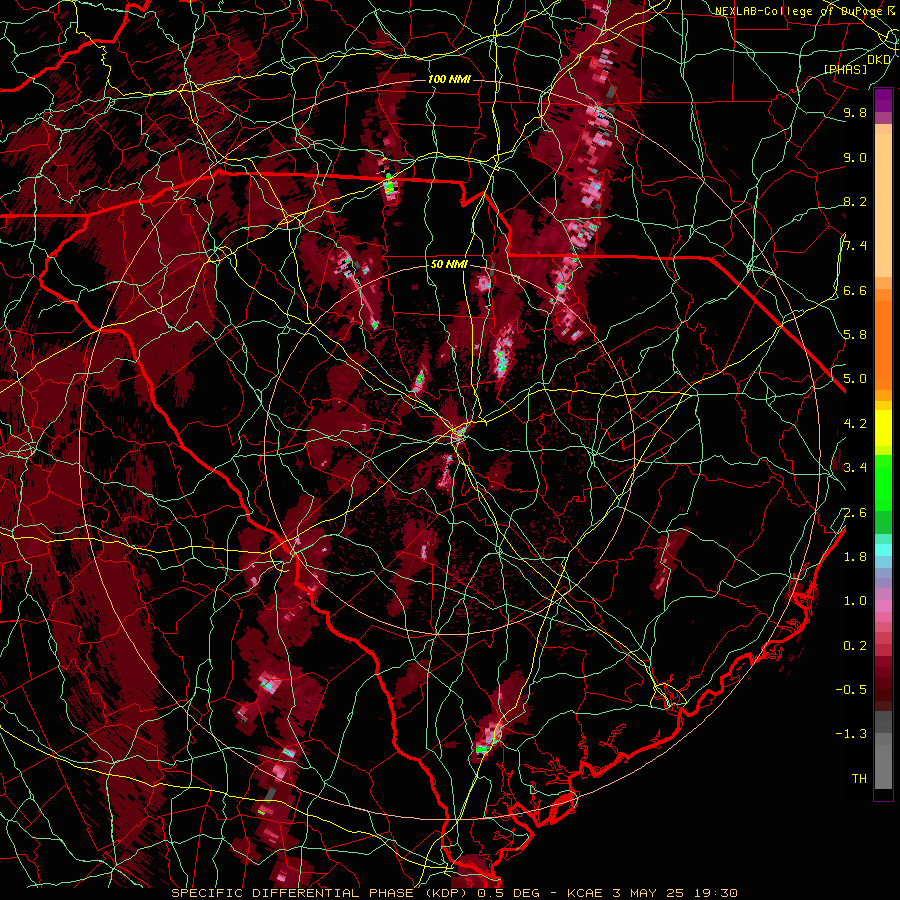This screenshot has height=900, width=900.
Task: Click the '100 NMI' range ring label
Action: [449, 79]
